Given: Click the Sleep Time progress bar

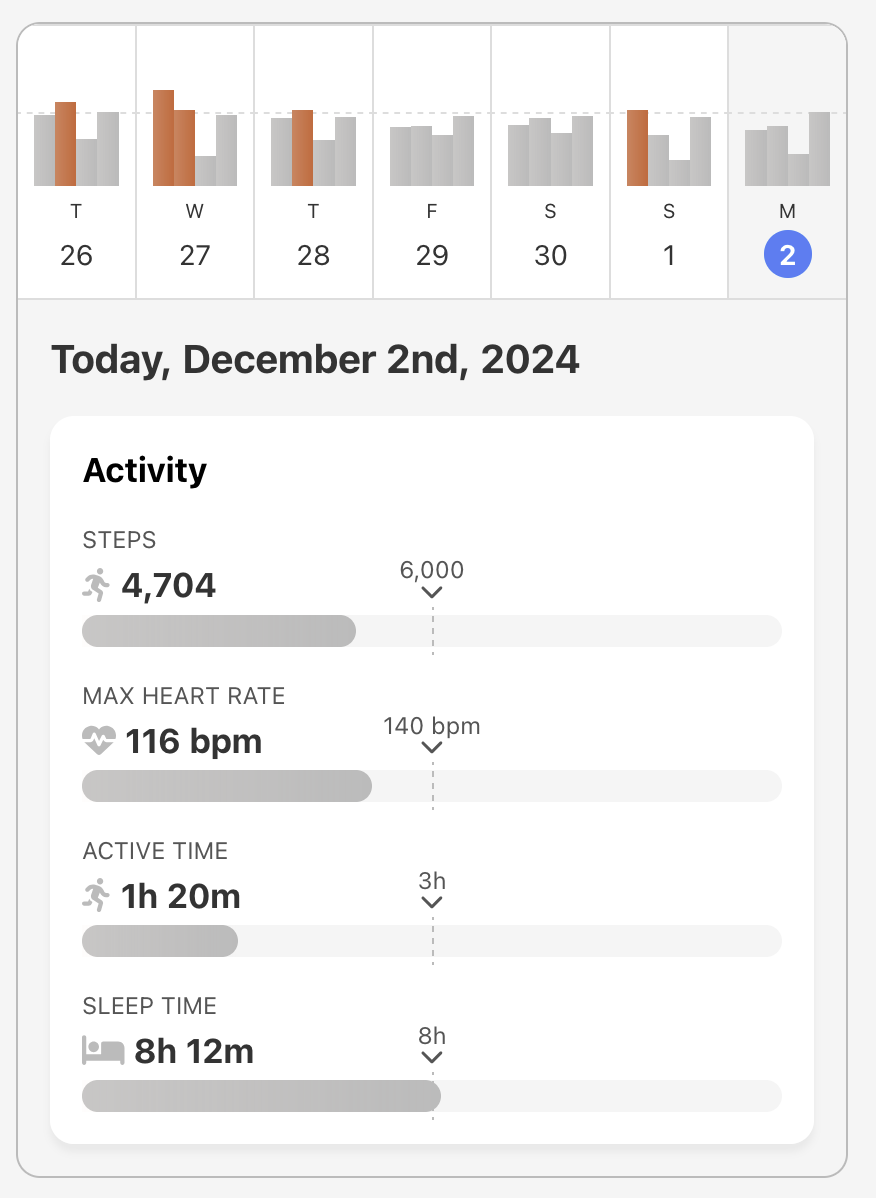Looking at the screenshot, I should coord(431,1096).
